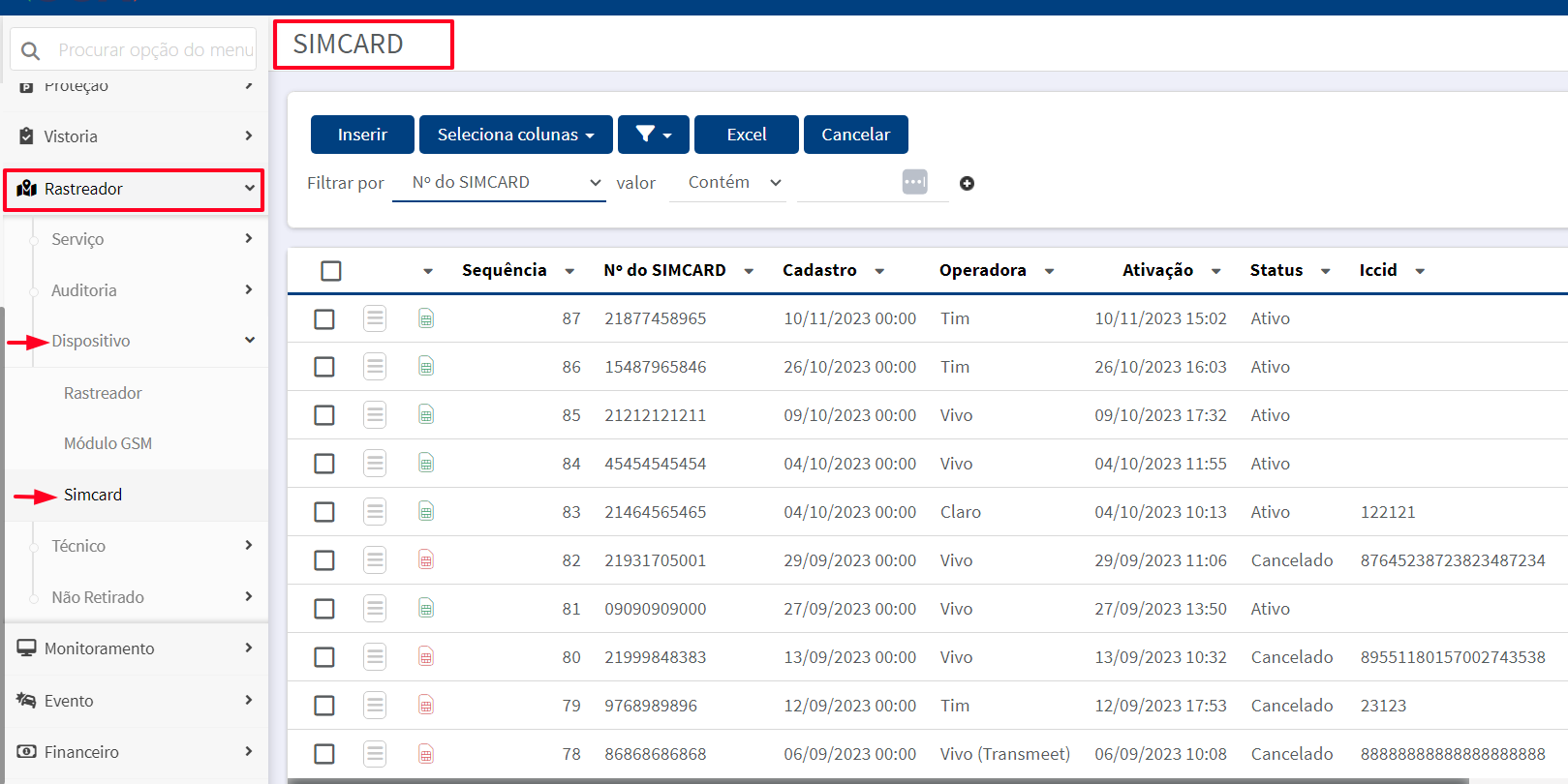
Task: Open details icon for row 86
Action: tap(375, 367)
